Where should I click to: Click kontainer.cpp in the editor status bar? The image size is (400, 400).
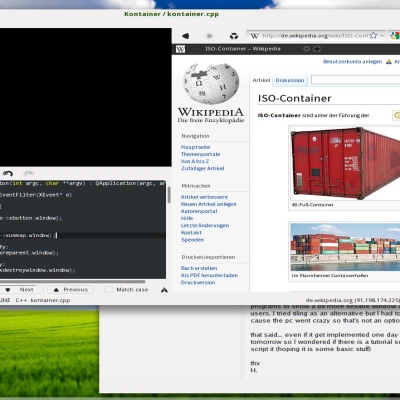(50, 300)
